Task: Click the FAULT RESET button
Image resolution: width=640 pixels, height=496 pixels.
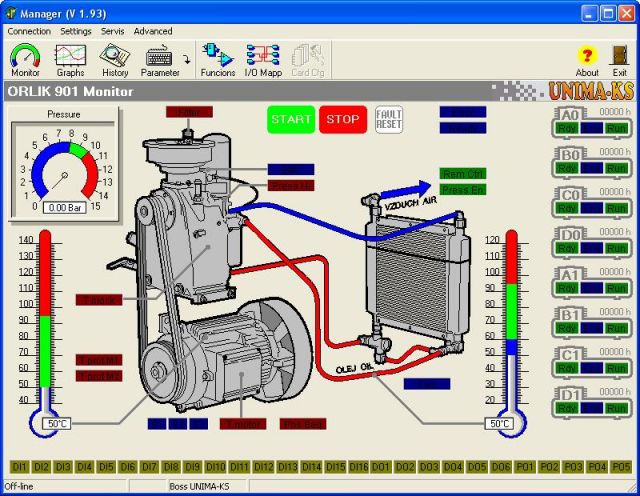Action: coord(389,119)
